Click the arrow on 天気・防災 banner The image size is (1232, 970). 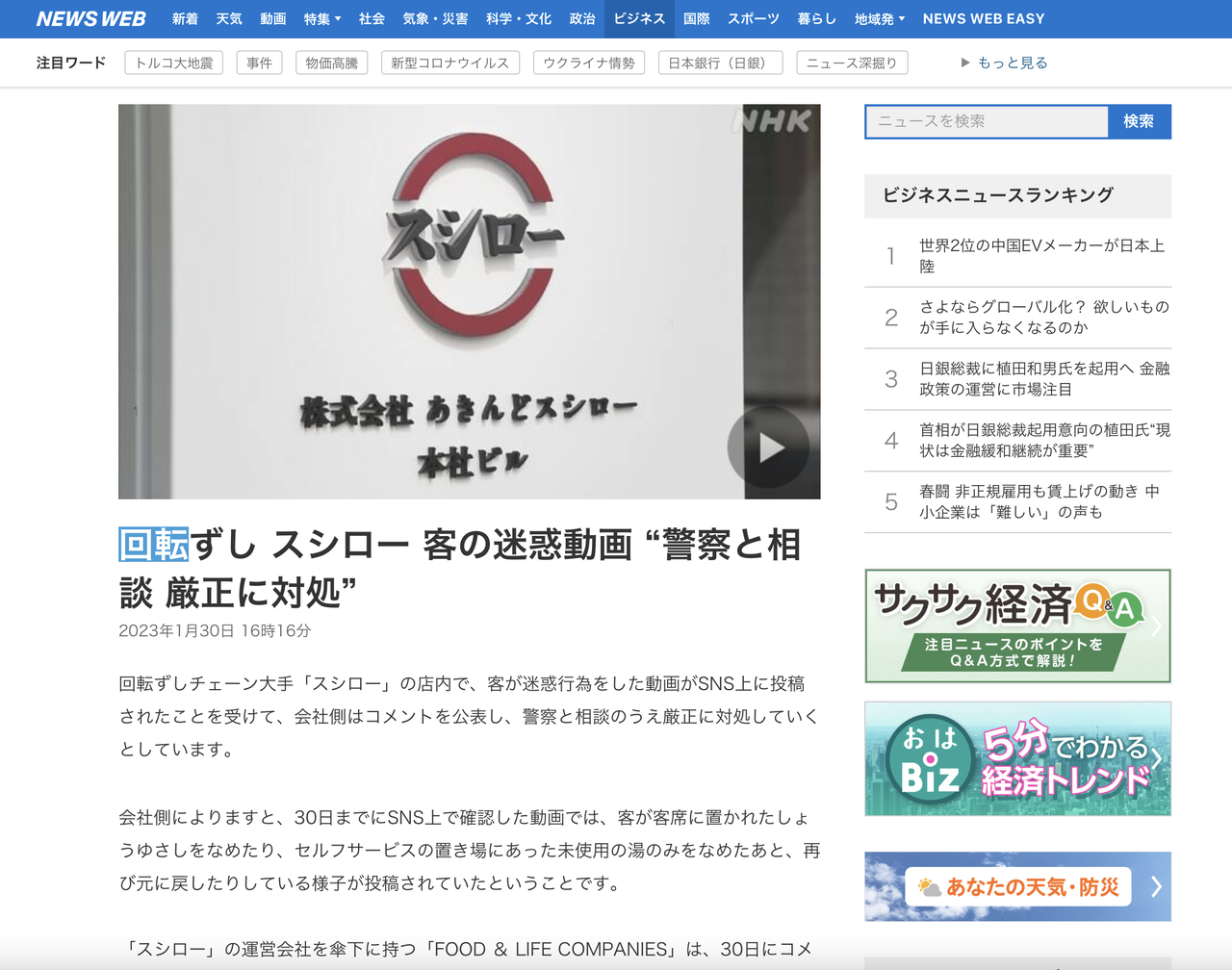point(1156,886)
